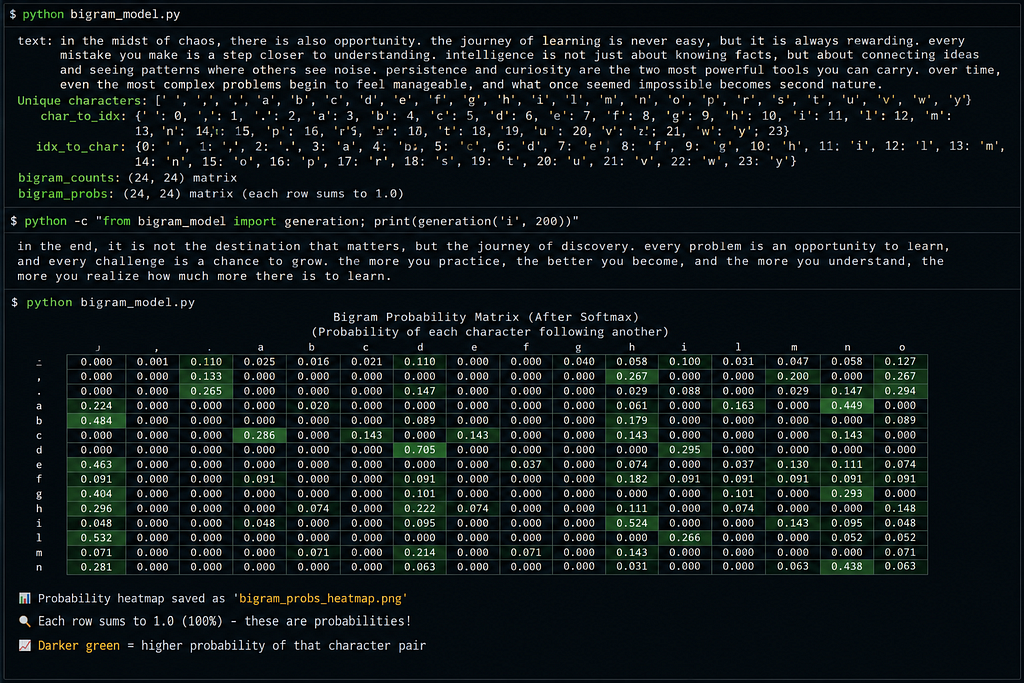Select matrix cell 0.182 in row f
This screenshot has height=683, width=1024.
coord(632,479)
